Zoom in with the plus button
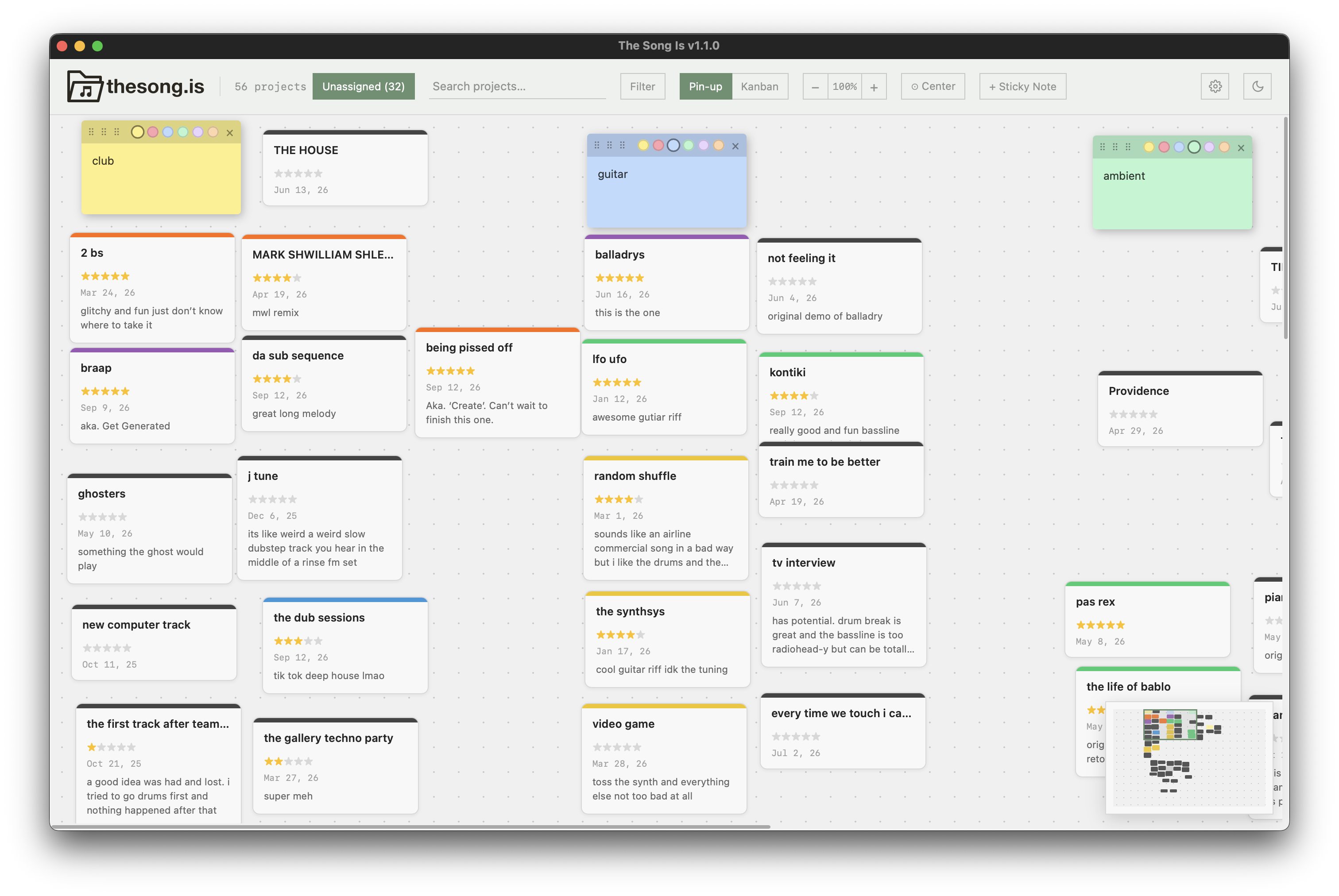Screen dimensions: 1339x896 coord(874,87)
